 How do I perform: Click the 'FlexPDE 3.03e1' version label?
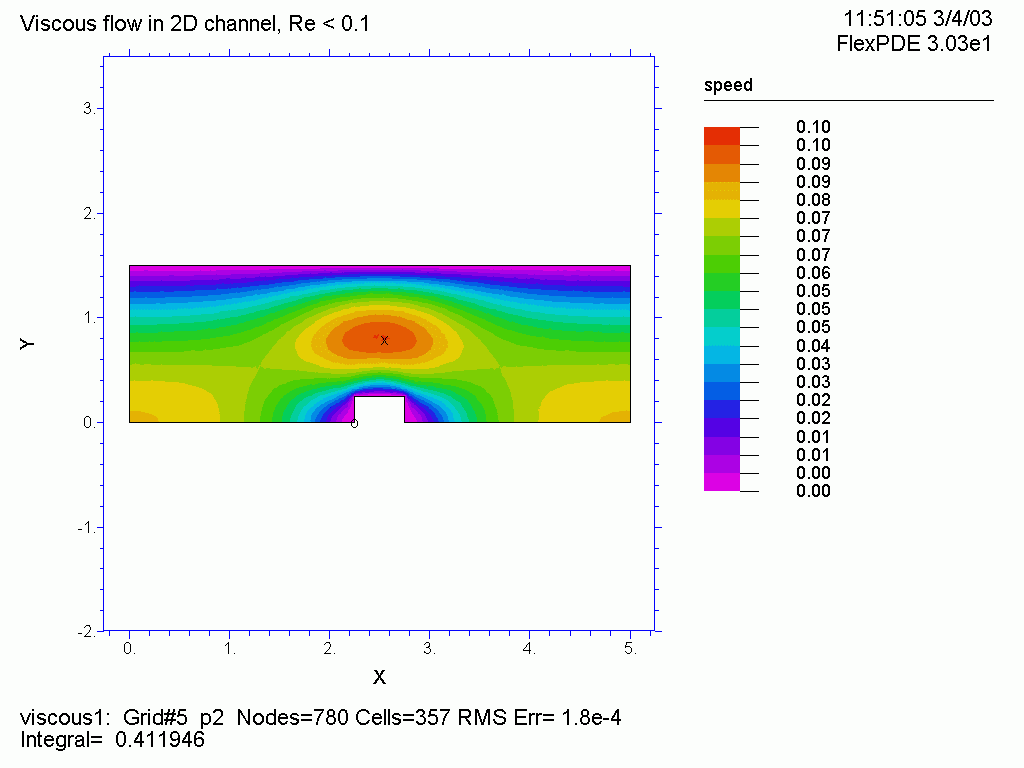click(913, 44)
